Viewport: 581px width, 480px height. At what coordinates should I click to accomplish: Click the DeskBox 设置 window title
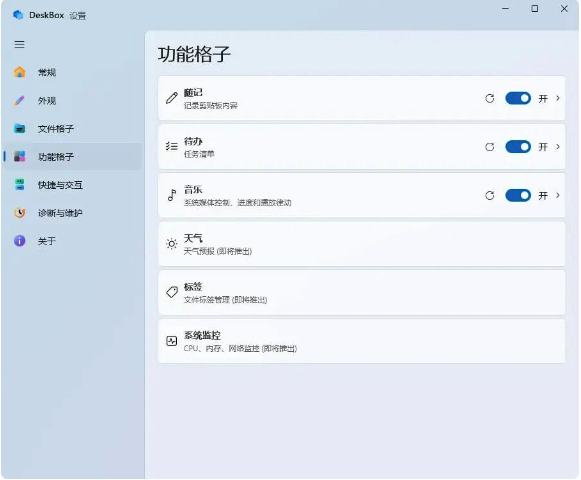pyautogui.click(x=57, y=15)
